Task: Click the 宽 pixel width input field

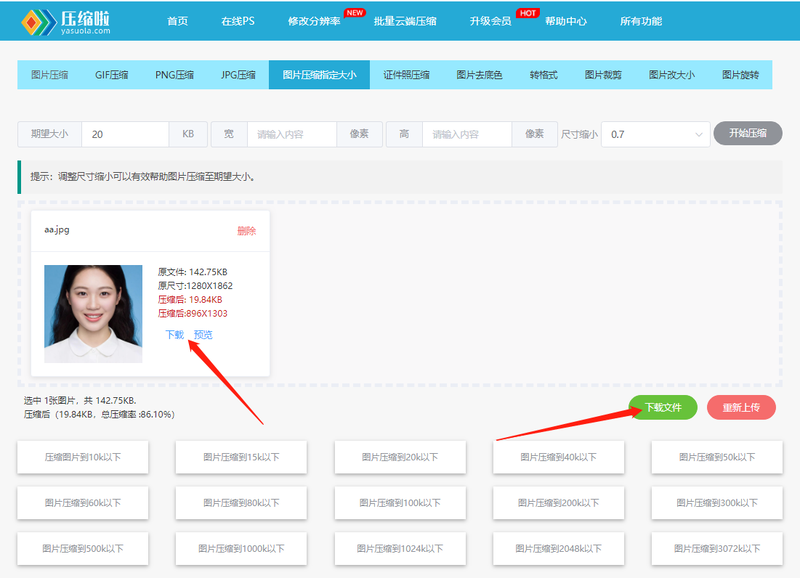Action: coord(292,134)
